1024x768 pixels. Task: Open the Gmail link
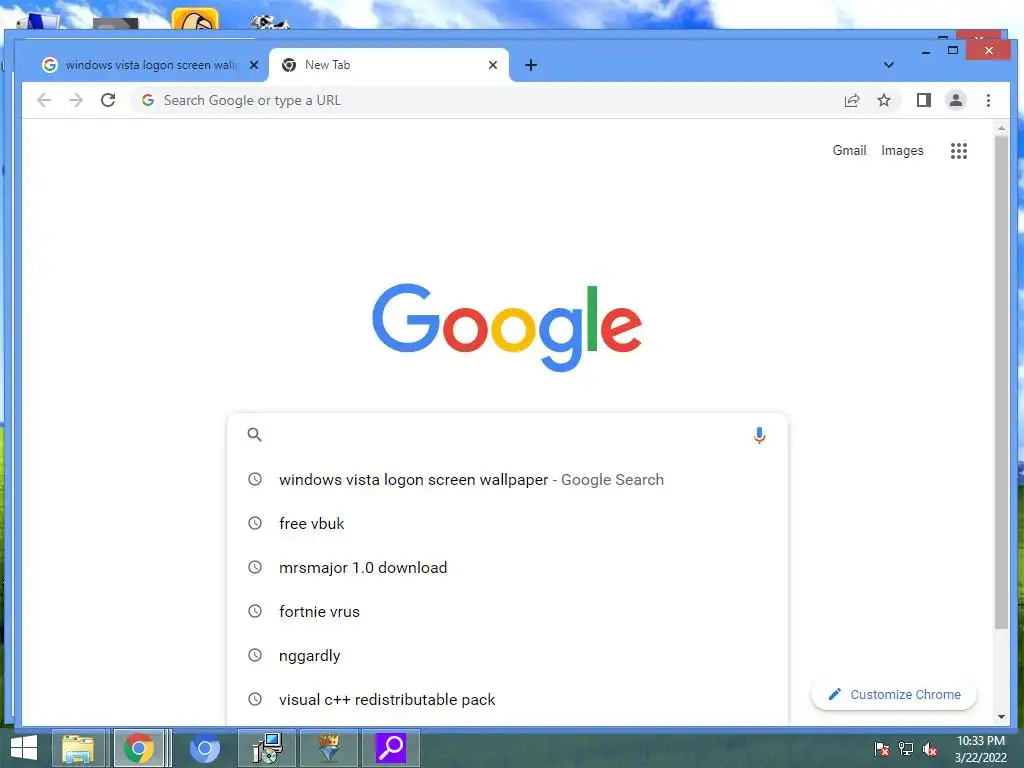(x=849, y=150)
